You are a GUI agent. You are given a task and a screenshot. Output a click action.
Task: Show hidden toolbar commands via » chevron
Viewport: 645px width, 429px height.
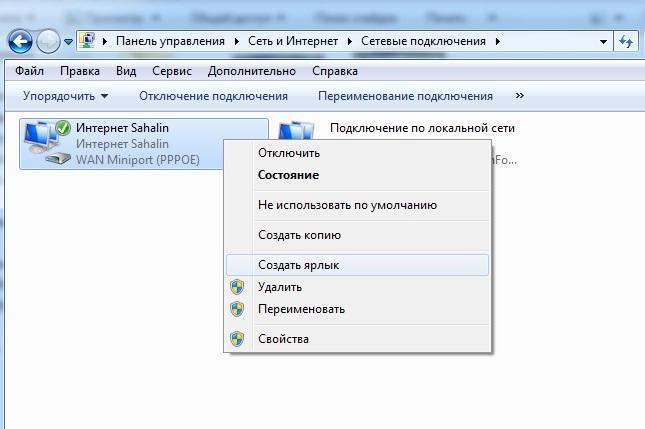coord(519,96)
